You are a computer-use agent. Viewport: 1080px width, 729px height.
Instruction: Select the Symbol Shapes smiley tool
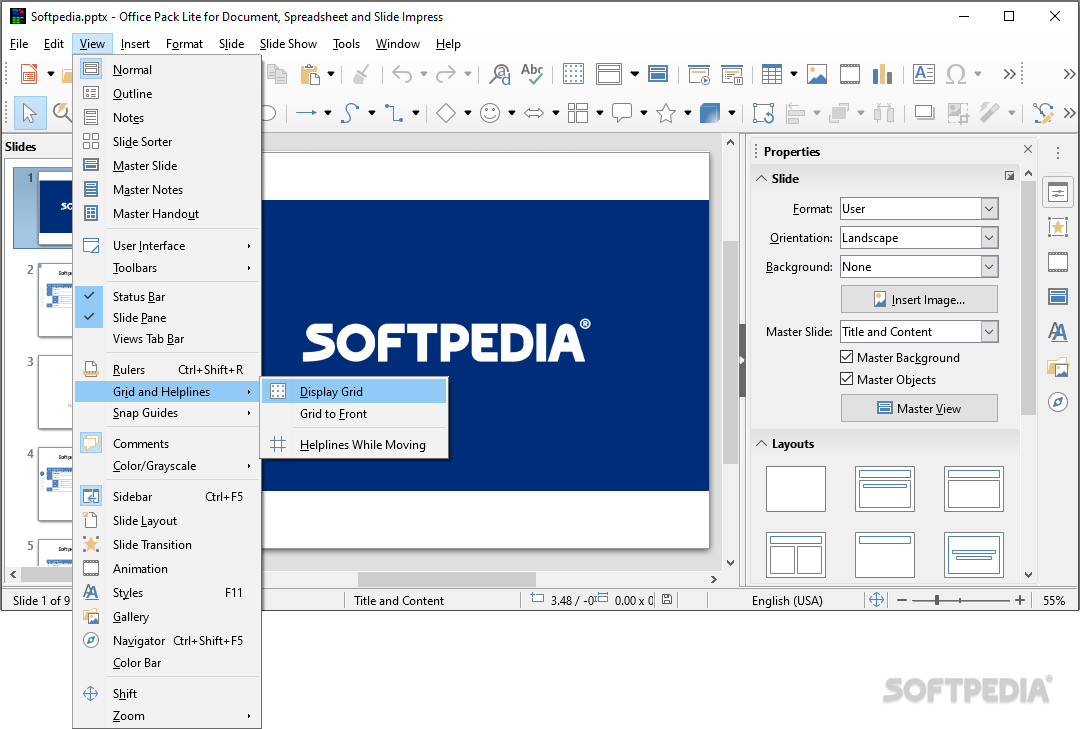click(490, 113)
